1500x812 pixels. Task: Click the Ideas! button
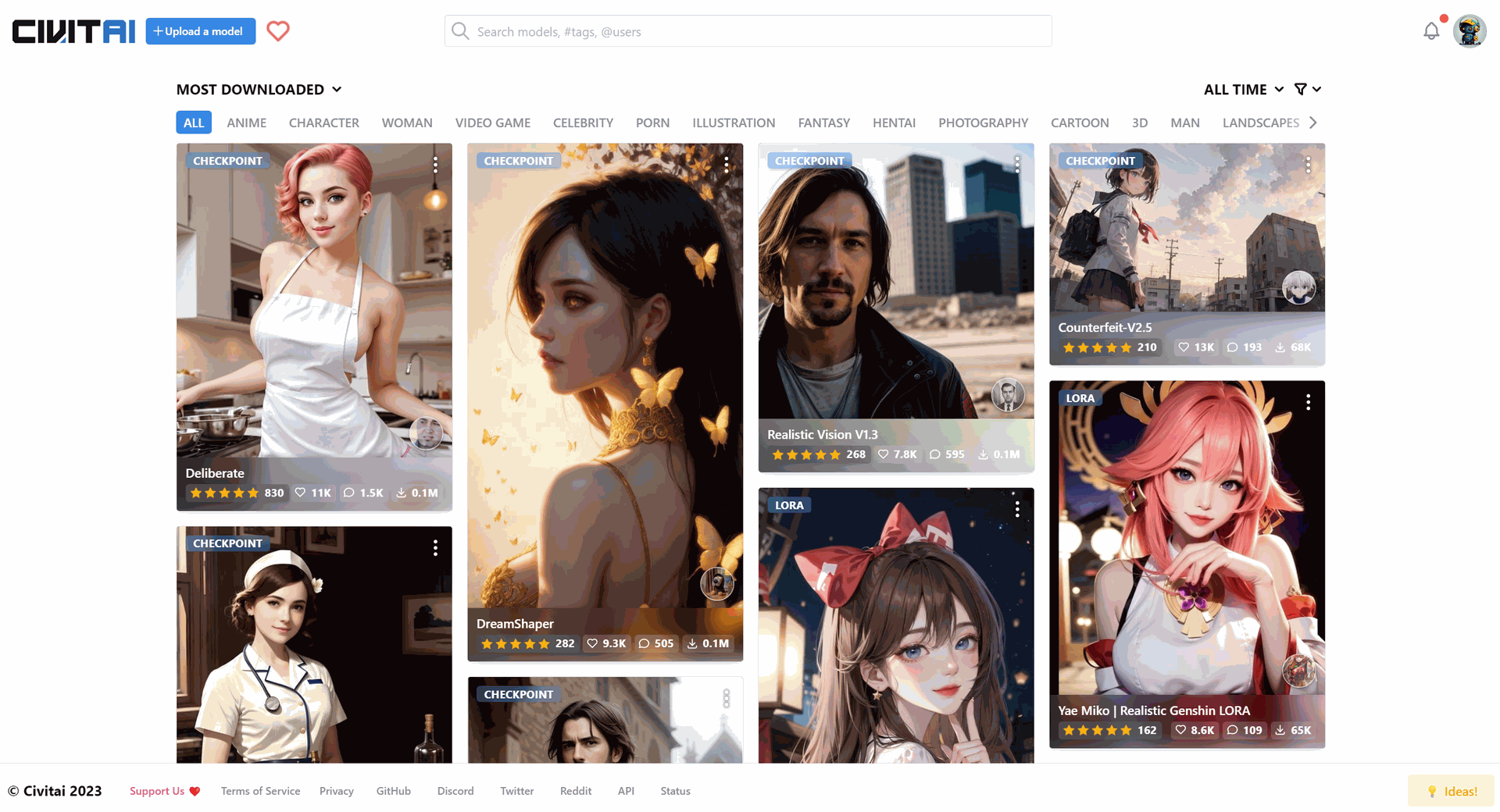click(x=1452, y=791)
